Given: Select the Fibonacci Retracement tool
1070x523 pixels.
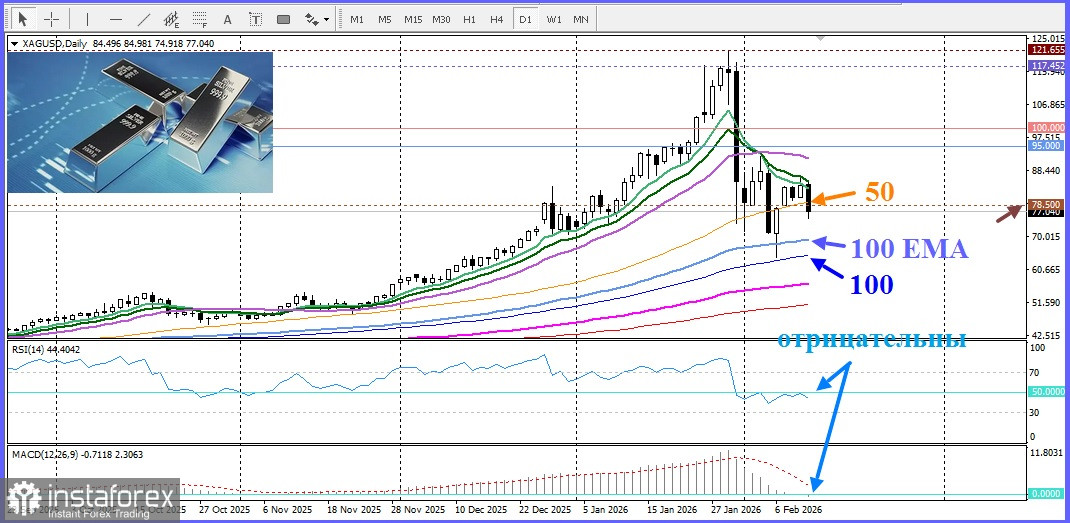Looking at the screenshot, I should click(x=200, y=19).
